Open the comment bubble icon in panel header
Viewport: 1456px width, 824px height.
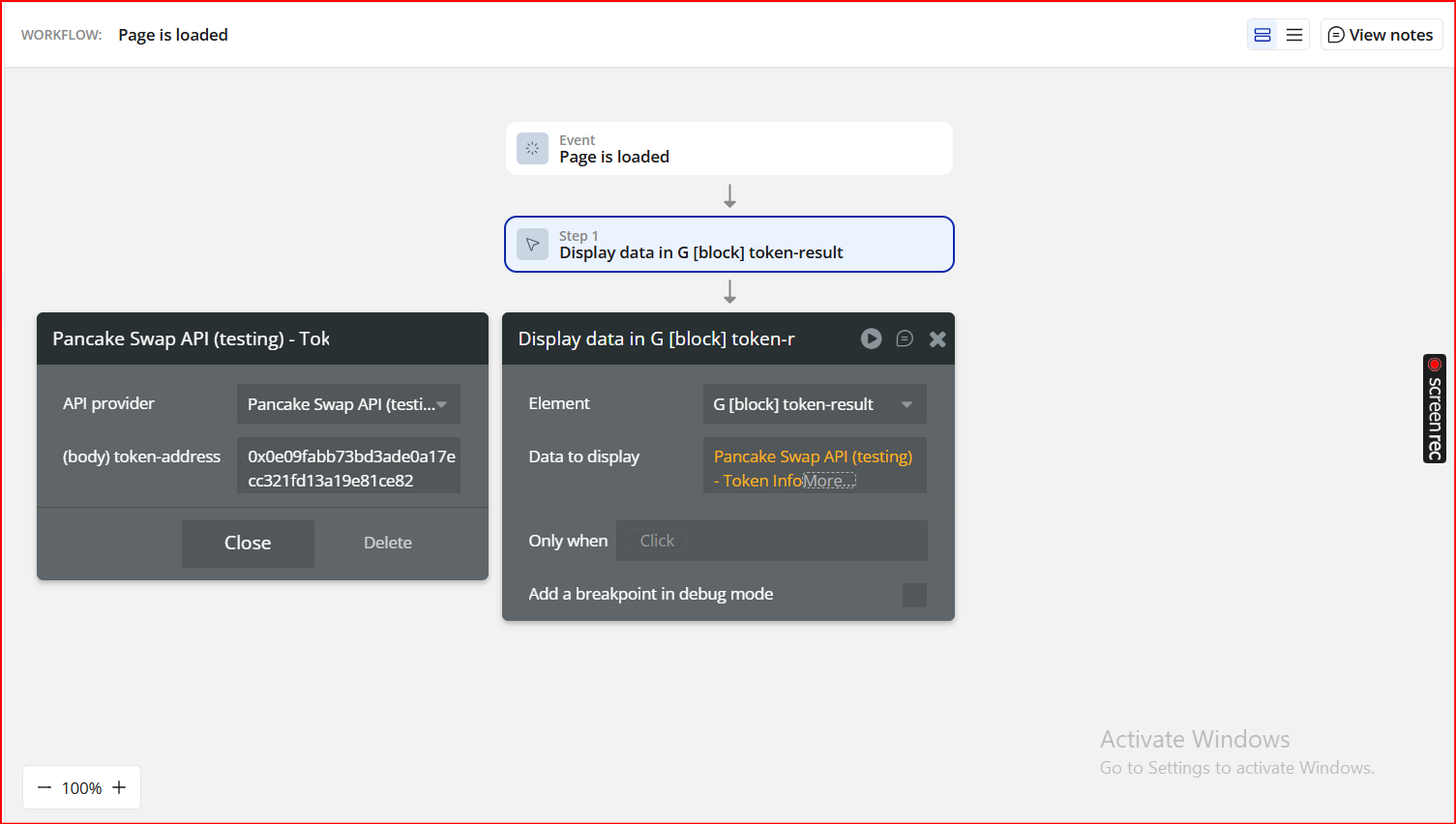point(905,338)
